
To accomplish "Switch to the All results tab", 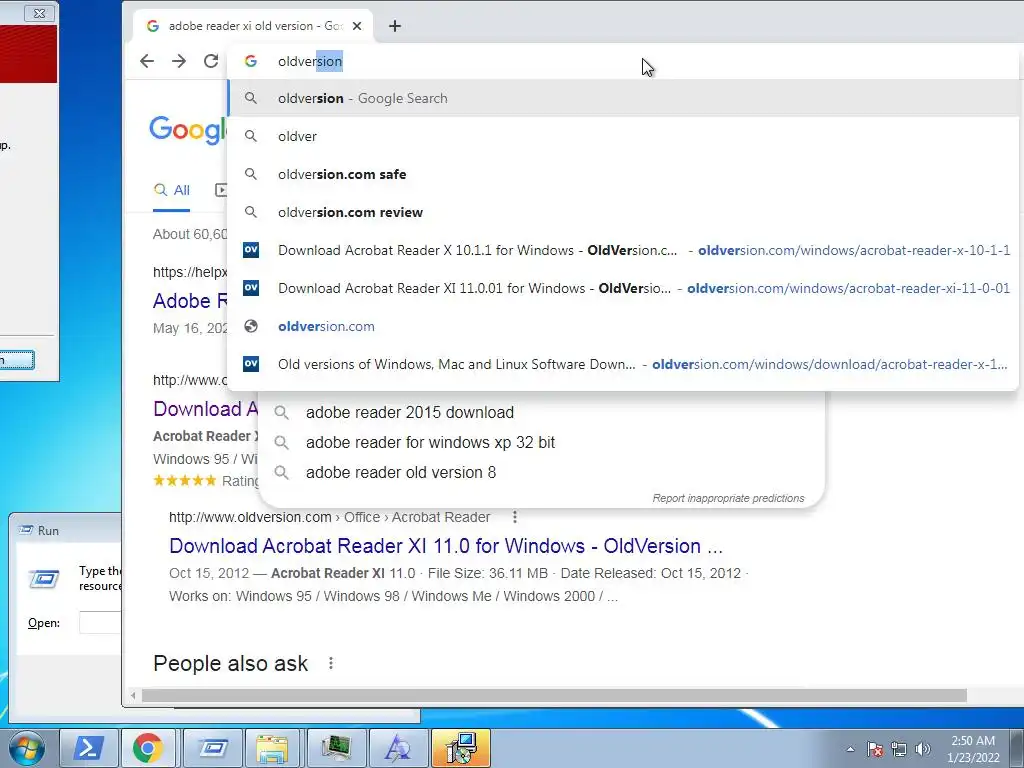I will click(x=172, y=190).
